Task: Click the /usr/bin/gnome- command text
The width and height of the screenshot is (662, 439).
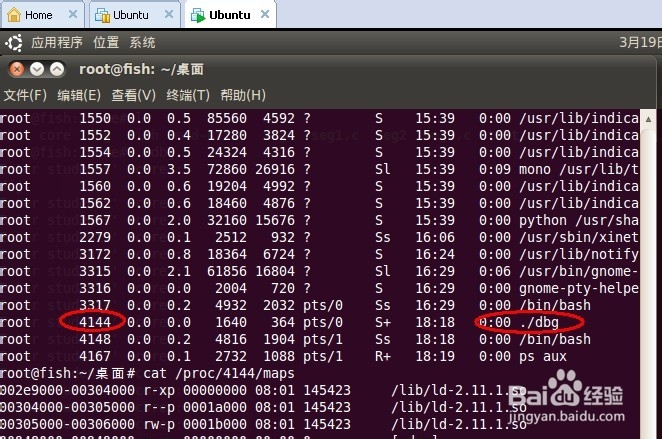Action: pyautogui.click(x=579, y=271)
